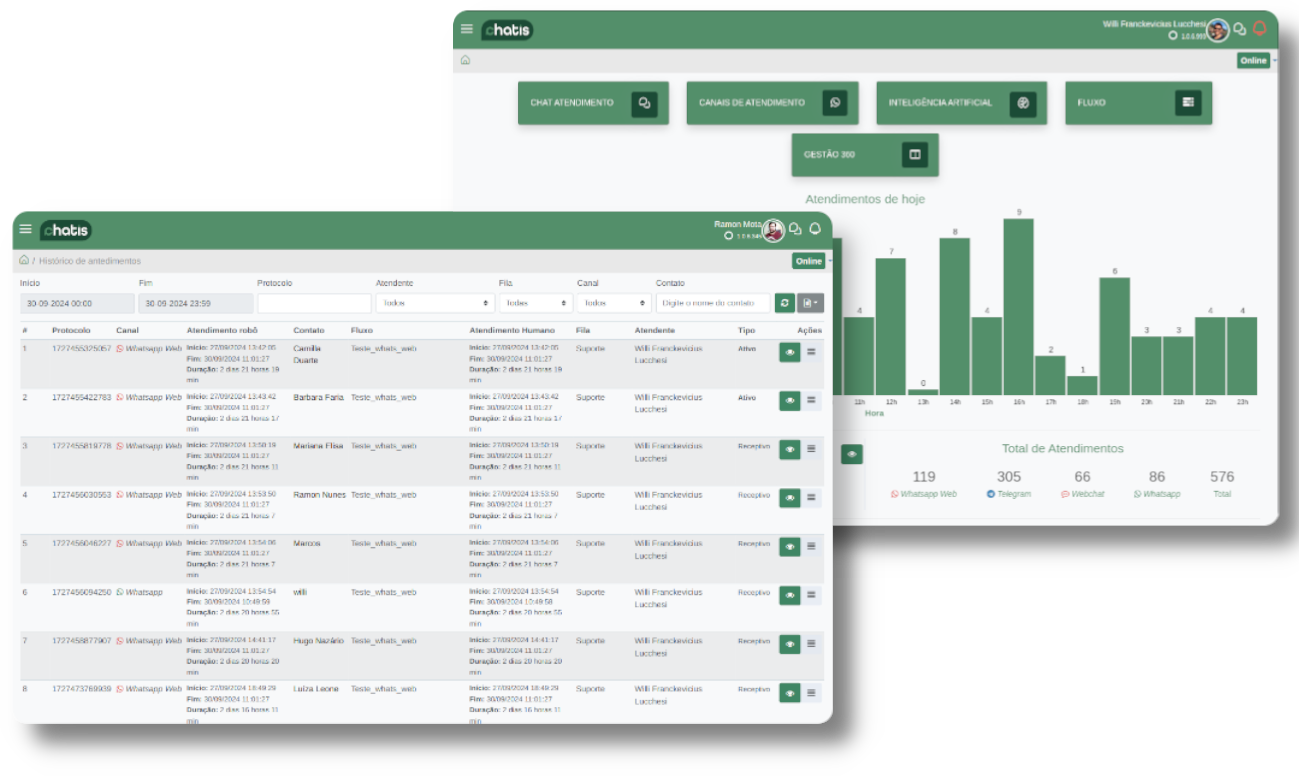1299x776 pixels.
Task: View details of Luiza Leone row
Action: coord(790,692)
